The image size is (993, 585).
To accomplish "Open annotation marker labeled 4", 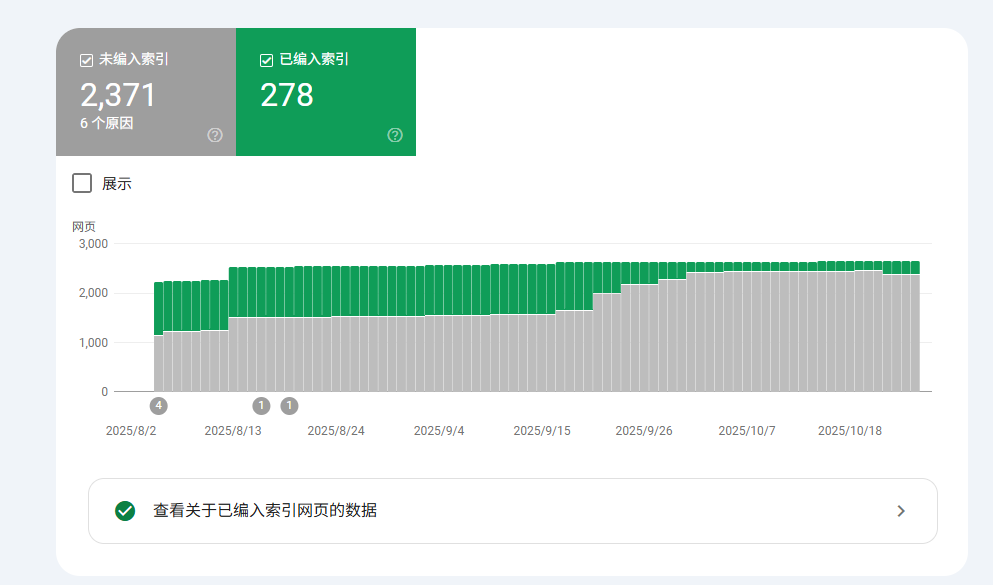I will click(158, 405).
